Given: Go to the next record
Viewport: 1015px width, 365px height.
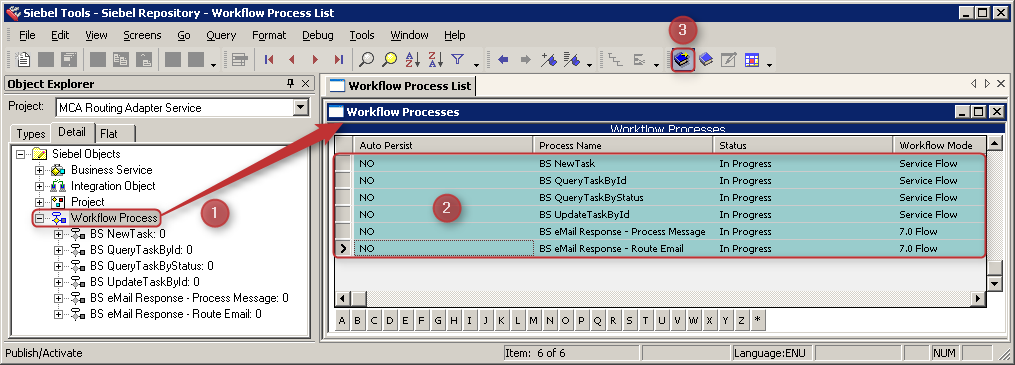Looking at the screenshot, I should click(315, 60).
